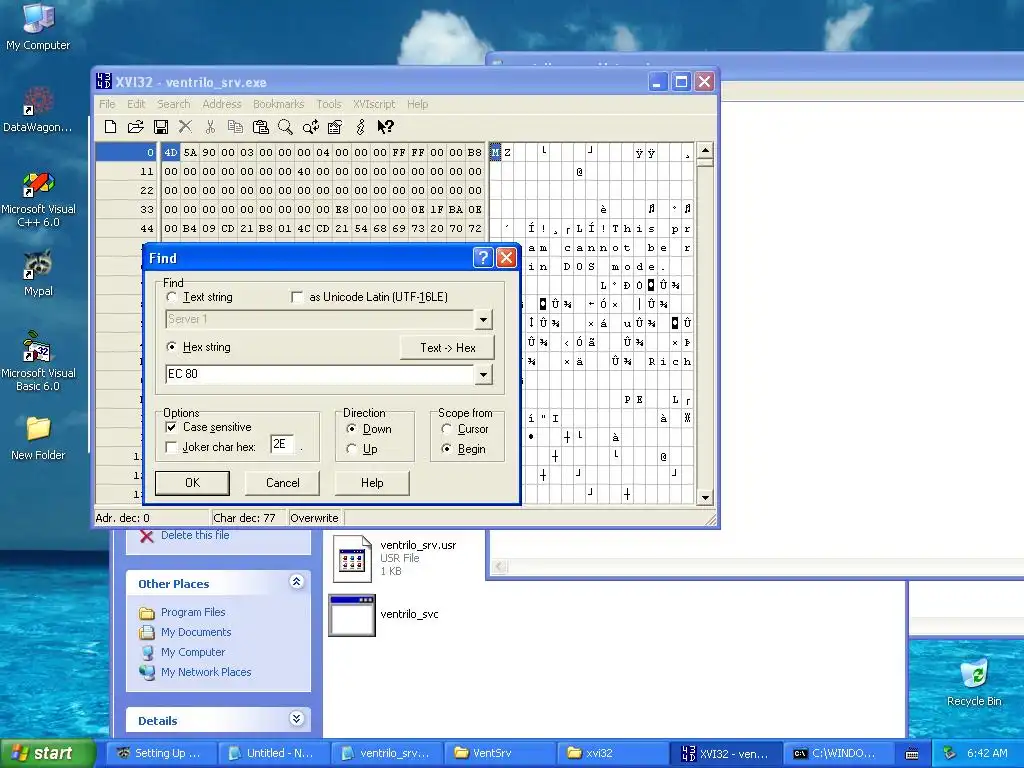
Task: Select the New Folder desktop icon
Action: 38,438
